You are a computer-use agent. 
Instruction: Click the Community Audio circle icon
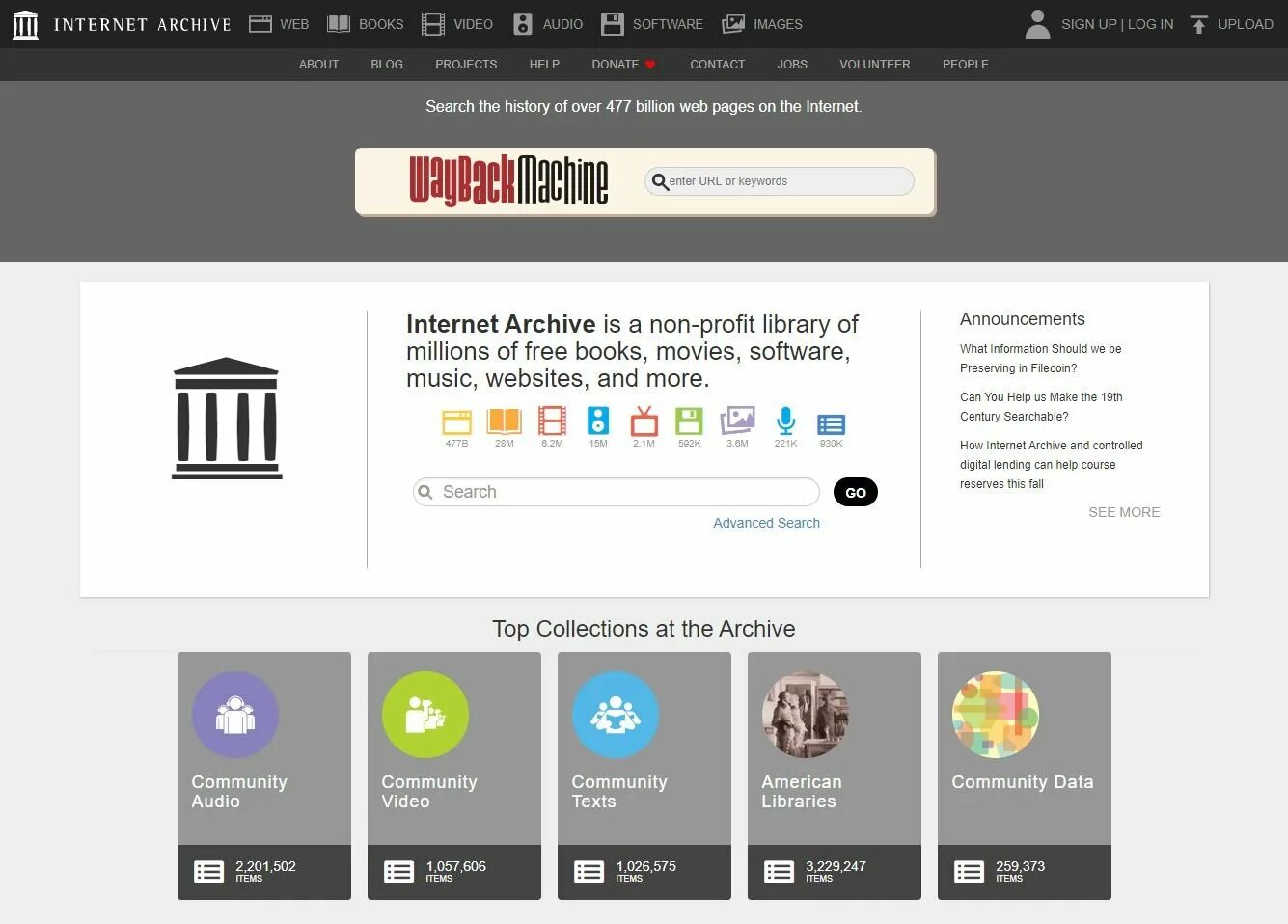(x=235, y=715)
